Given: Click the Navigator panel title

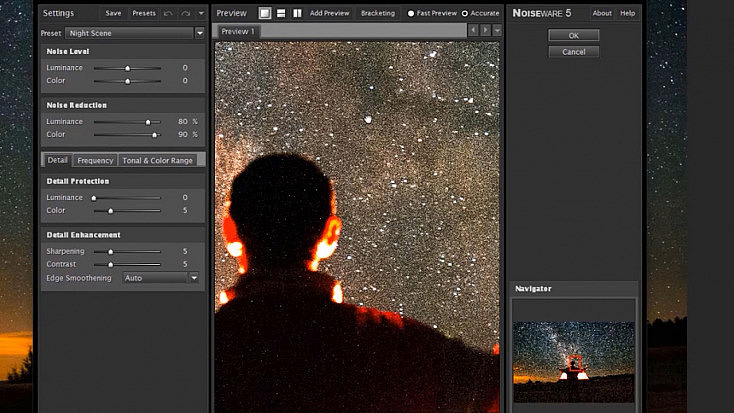Looking at the screenshot, I should click(533, 288).
